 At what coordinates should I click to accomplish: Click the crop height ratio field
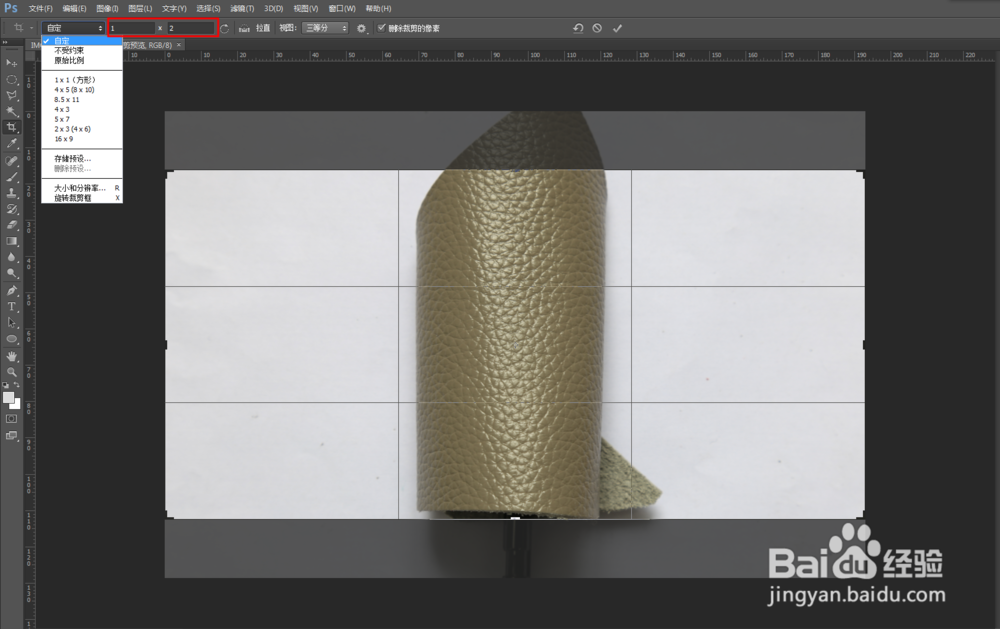coord(191,28)
